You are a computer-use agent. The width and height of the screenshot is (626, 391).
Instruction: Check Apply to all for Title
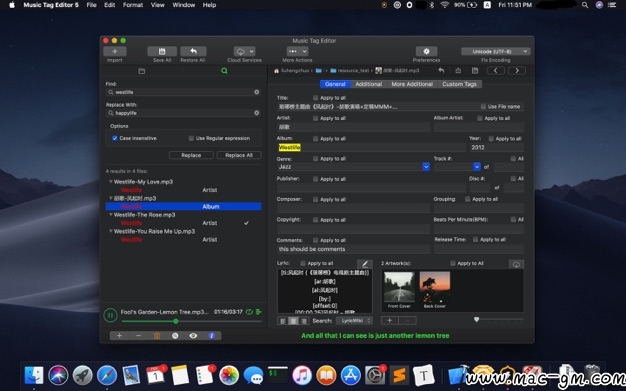(x=315, y=98)
